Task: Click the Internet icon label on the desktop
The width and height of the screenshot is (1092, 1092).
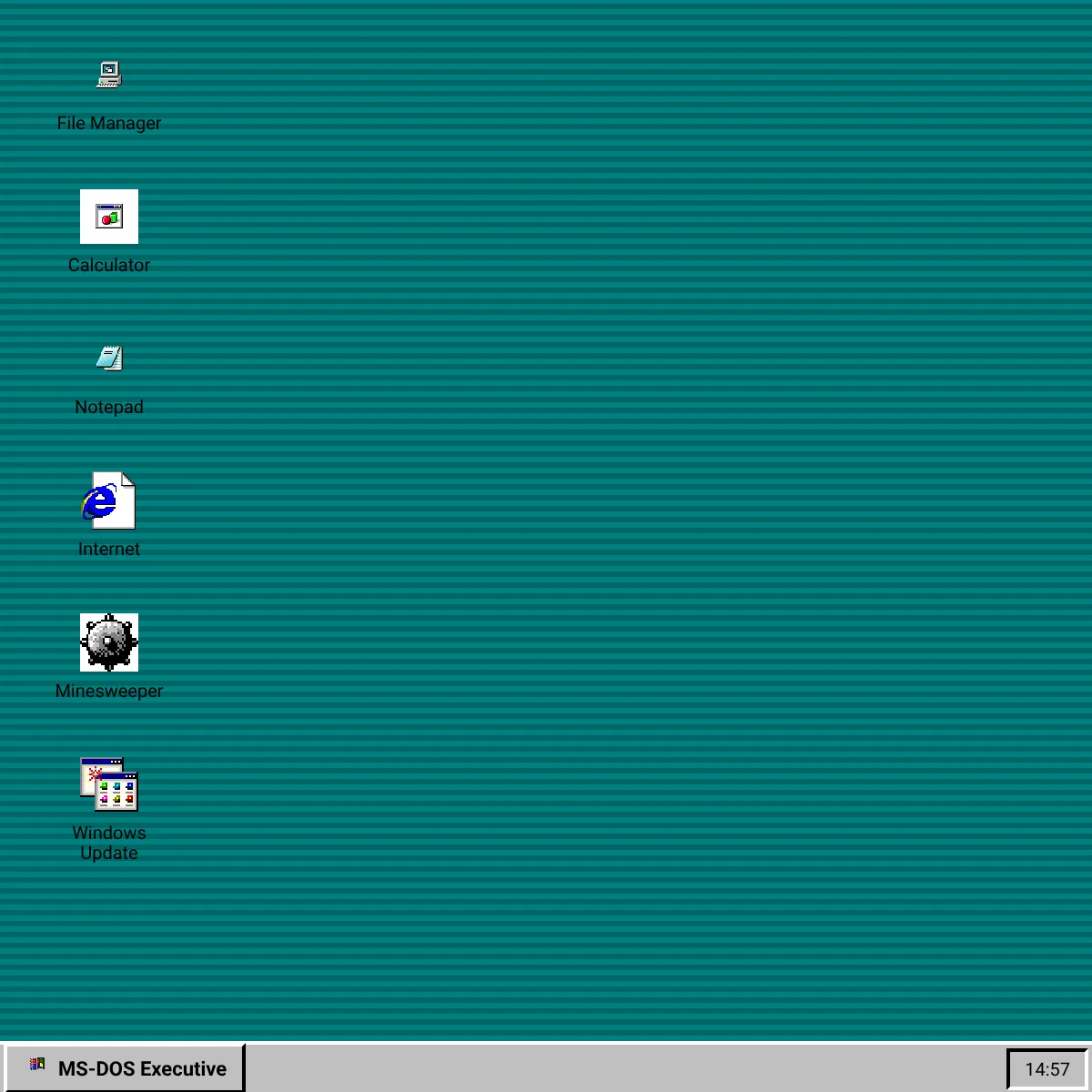Action: click(109, 549)
